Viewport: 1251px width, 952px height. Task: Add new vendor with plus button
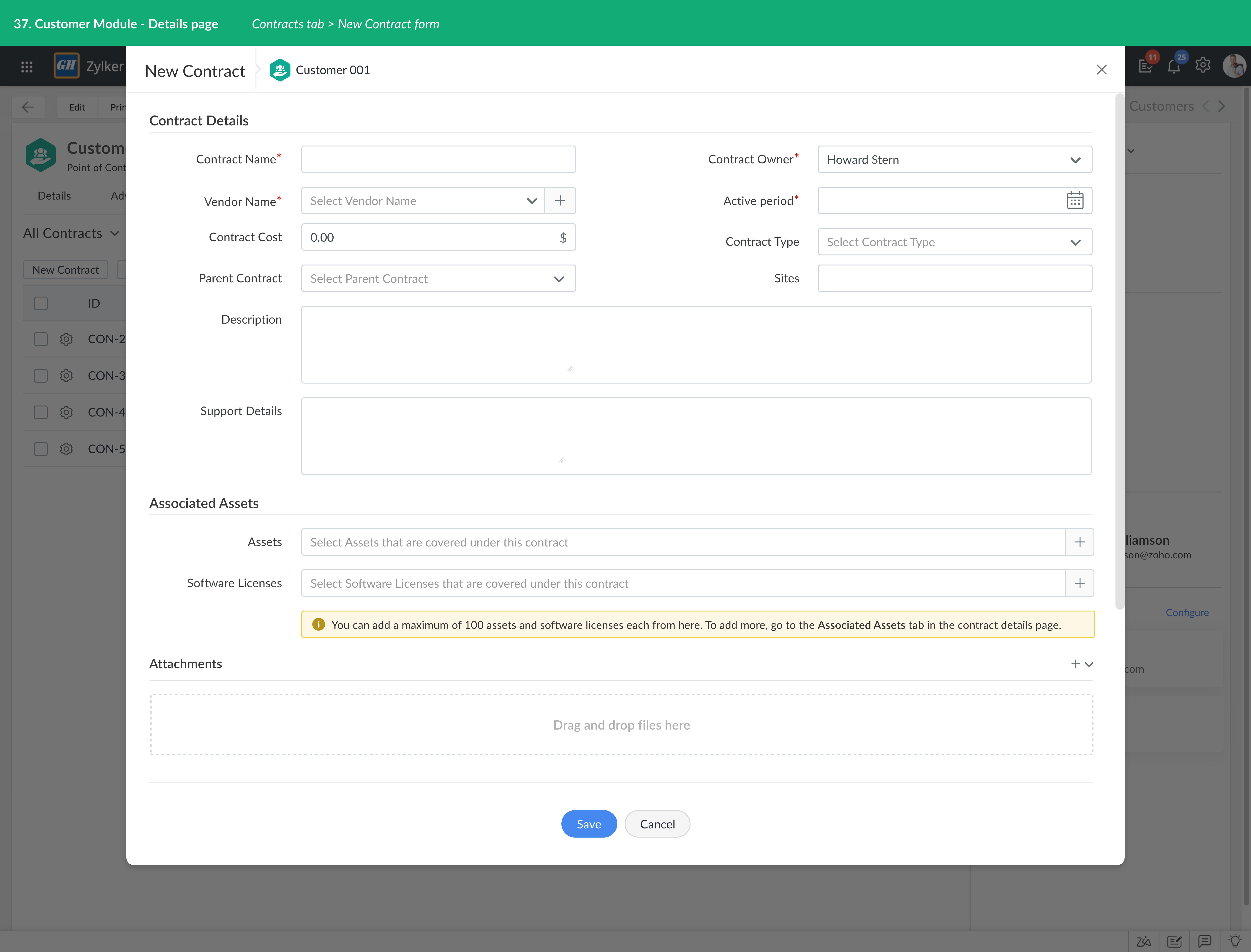(x=560, y=201)
